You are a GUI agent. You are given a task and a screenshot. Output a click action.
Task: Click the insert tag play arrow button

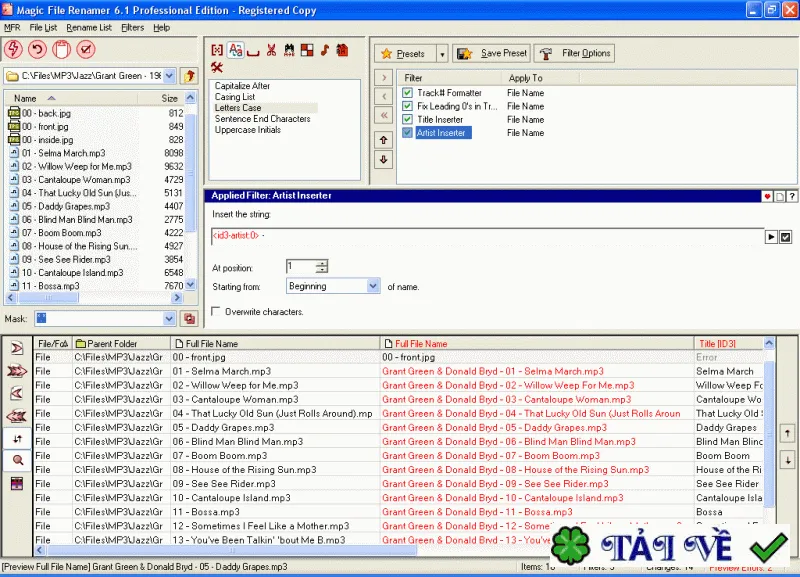771,237
